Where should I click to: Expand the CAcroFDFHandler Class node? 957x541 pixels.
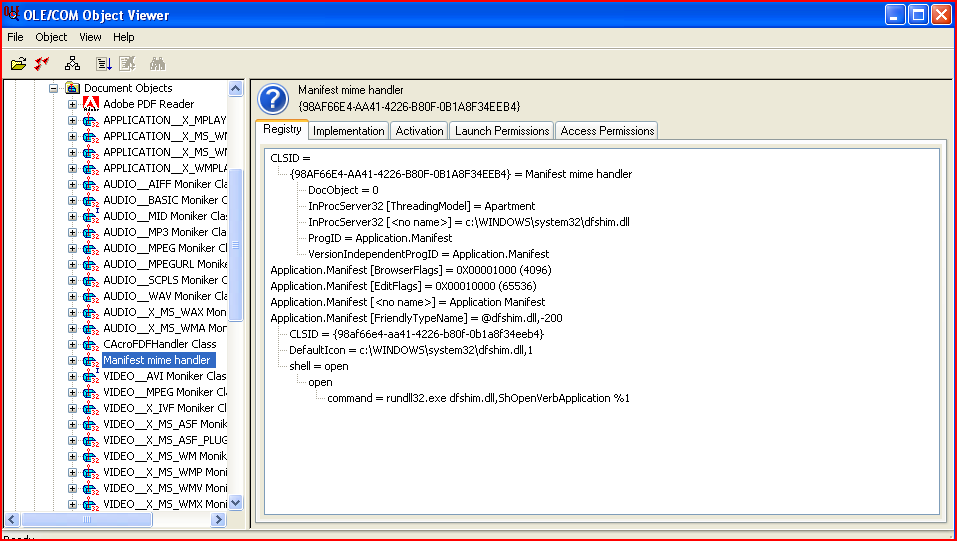pyautogui.click(x=72, y=344)
